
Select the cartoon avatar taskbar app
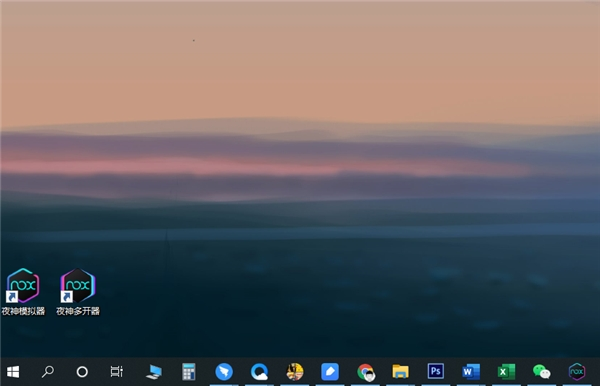coord(295,371)
